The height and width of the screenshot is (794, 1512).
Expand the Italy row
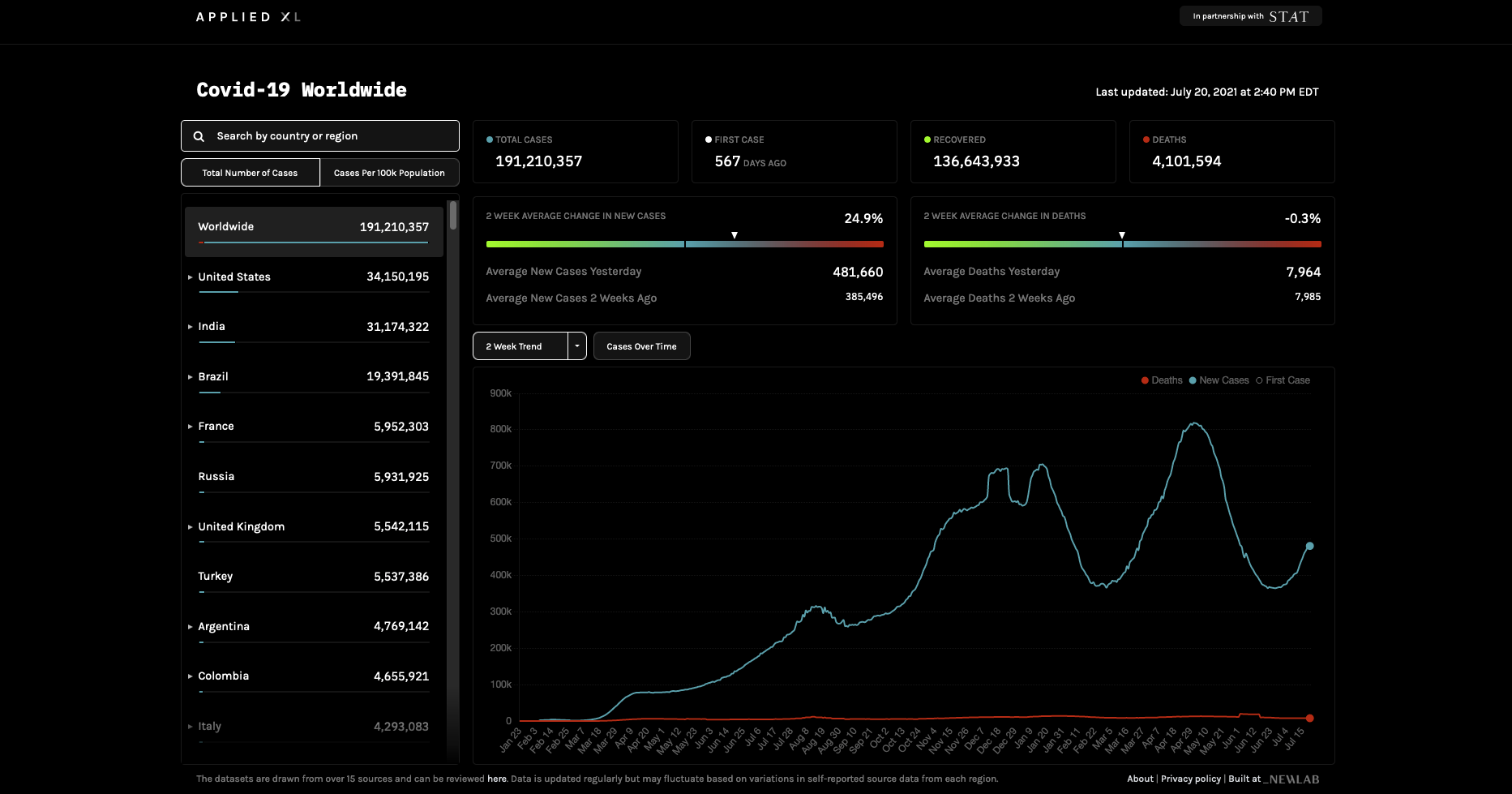tap(191, 727)
